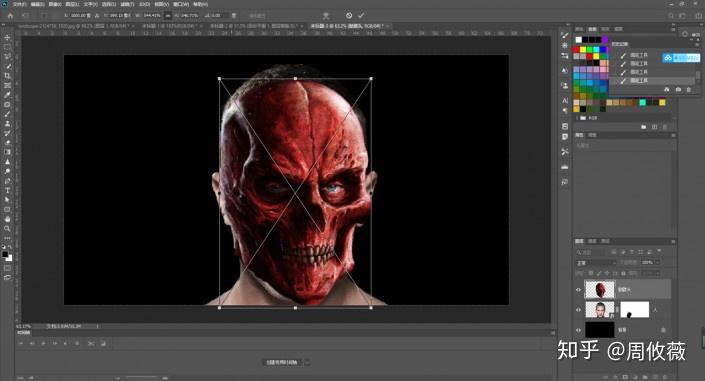Screen dimensions: 705x381
Task: Open the search icon at top right
Action: (671, 15)
